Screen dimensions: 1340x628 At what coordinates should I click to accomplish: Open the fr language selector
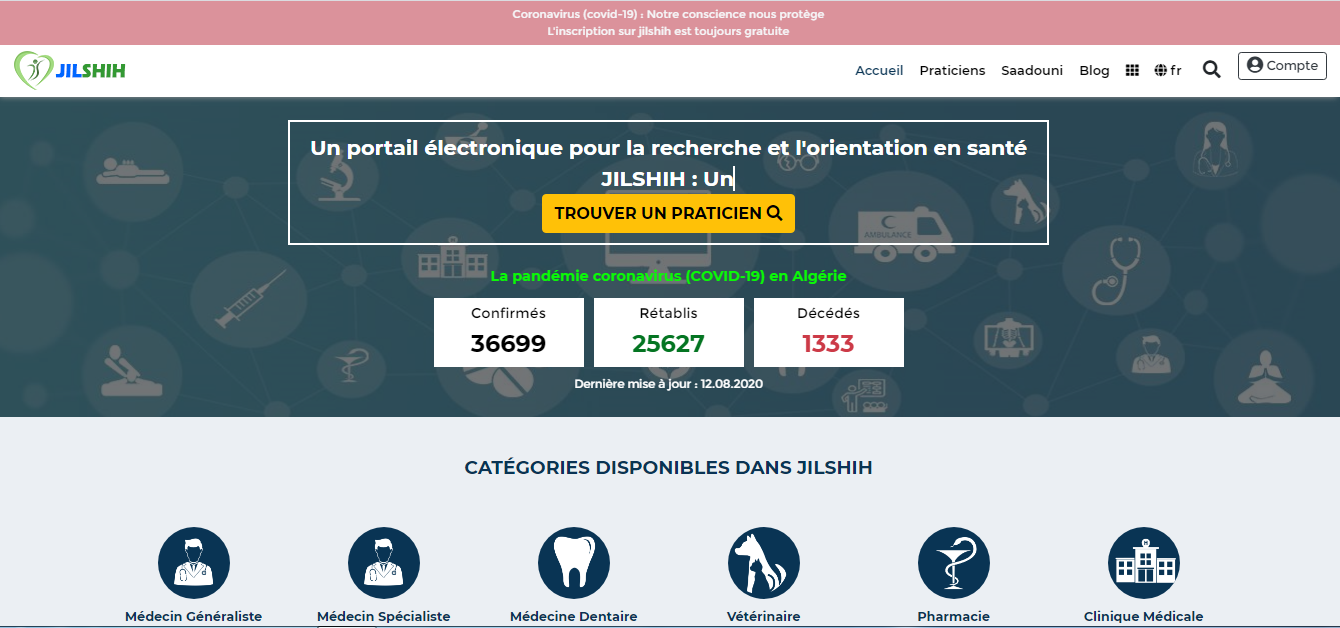[1168, 70]
